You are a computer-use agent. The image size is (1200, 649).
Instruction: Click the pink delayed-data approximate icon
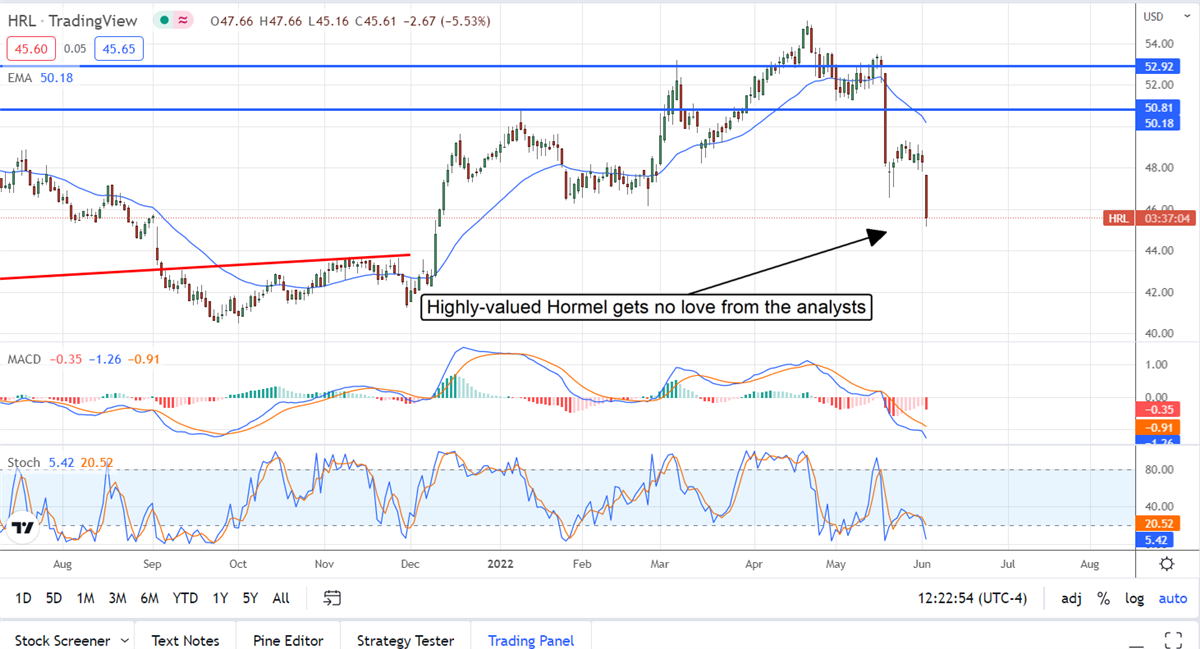[x=183, y=19]
